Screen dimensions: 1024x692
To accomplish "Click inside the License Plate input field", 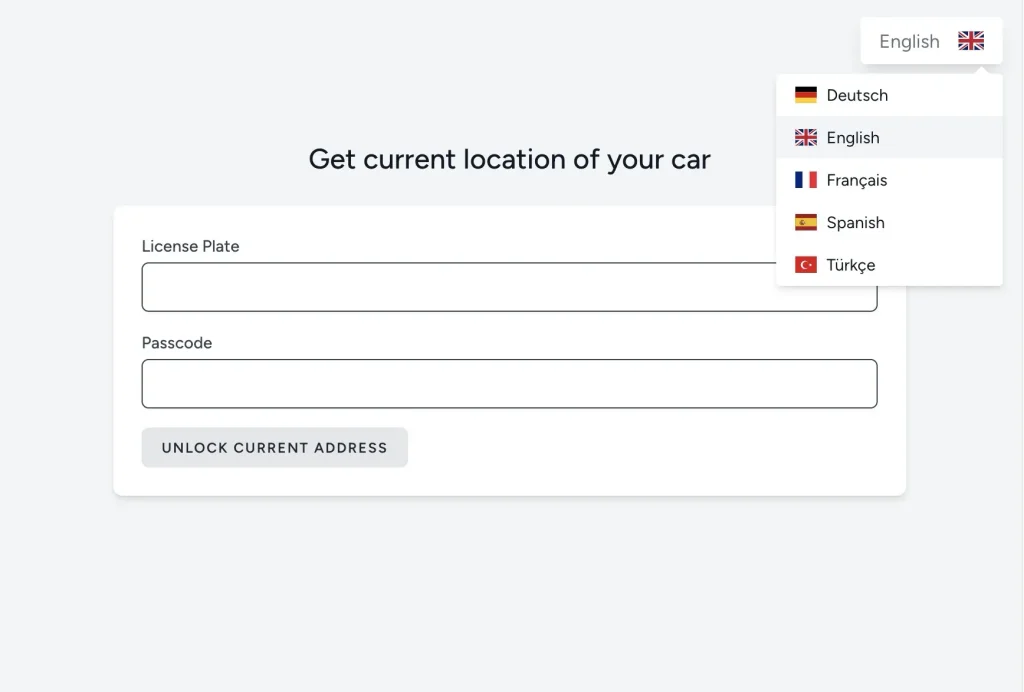I will [x=509, y=287].
